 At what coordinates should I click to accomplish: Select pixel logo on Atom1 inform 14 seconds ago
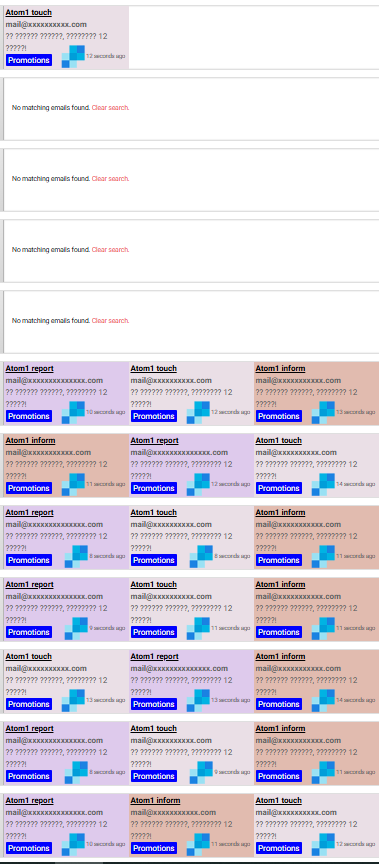pos(323,700)
